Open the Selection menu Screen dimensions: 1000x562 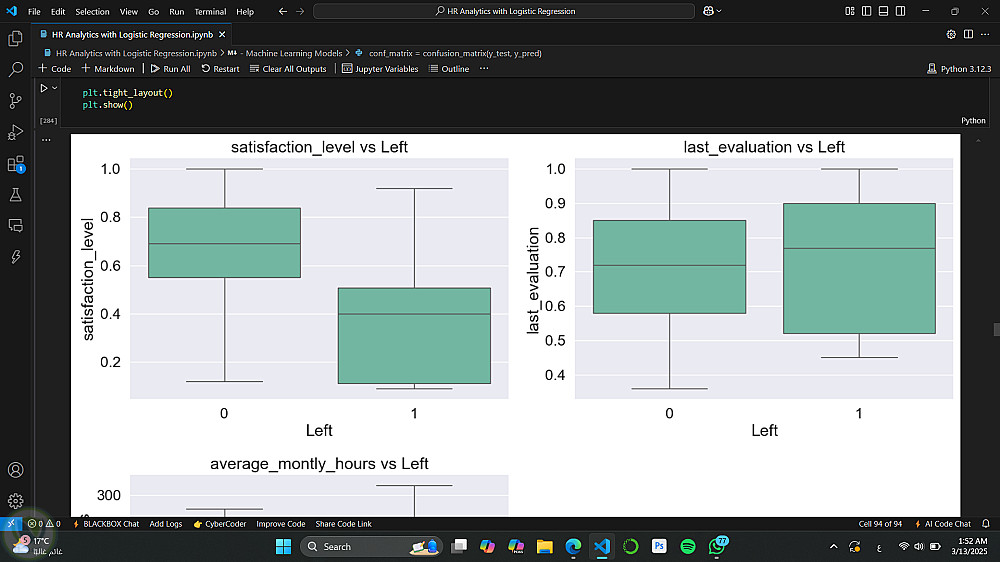pyautogui.click(x=92, y=11)
